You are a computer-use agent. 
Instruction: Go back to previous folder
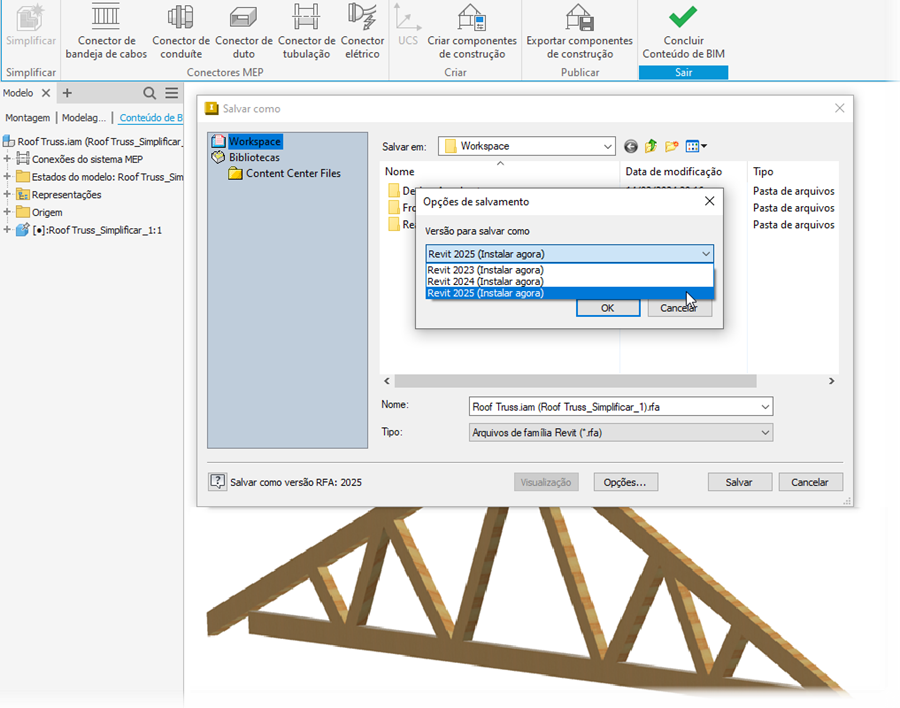pyautogui.click(x=630, y=146)
